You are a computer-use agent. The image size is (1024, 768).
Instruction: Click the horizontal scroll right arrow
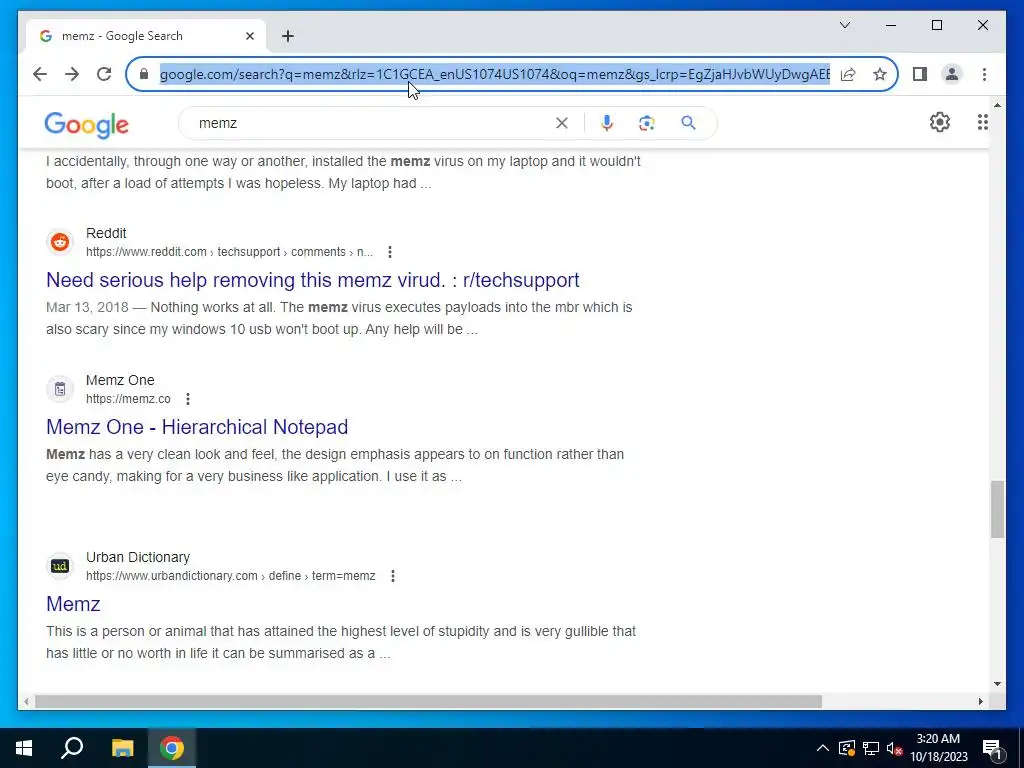tap(980, 701)
